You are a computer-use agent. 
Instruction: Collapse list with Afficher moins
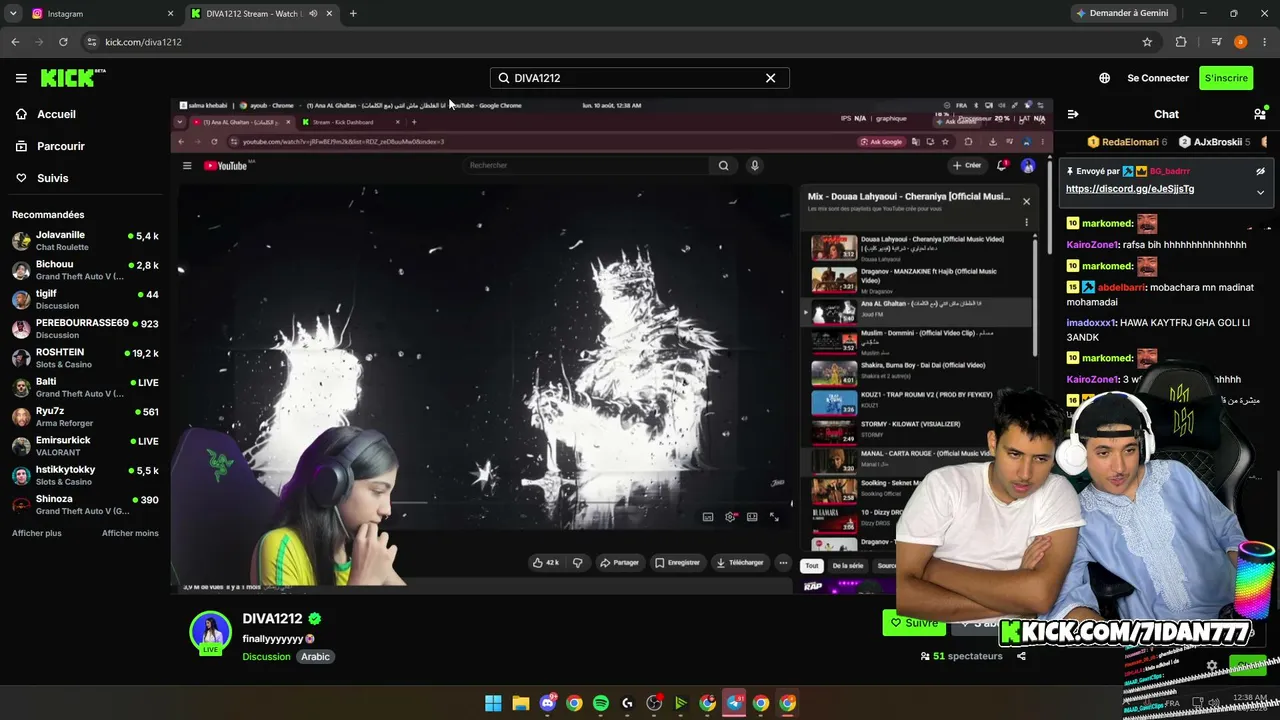pos(130,533)
